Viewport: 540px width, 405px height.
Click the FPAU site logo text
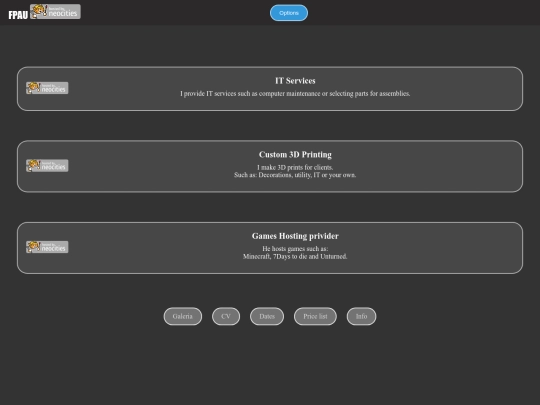point(18,15)
